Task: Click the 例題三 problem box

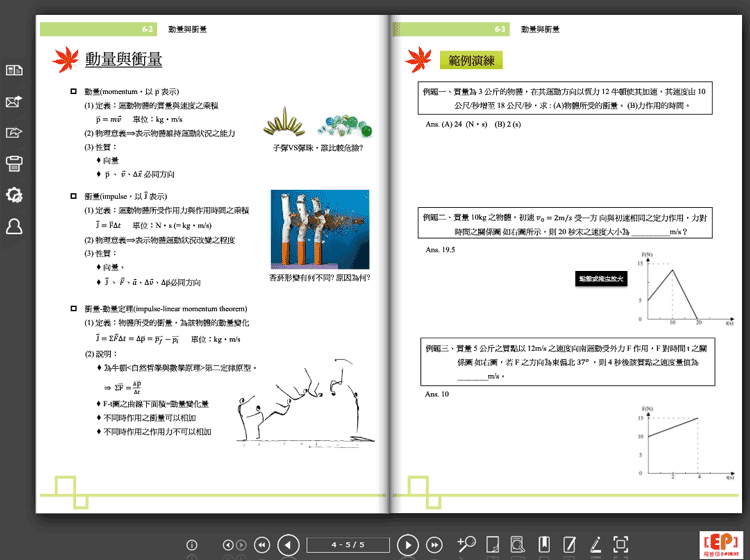Action: tap(567, 362)
